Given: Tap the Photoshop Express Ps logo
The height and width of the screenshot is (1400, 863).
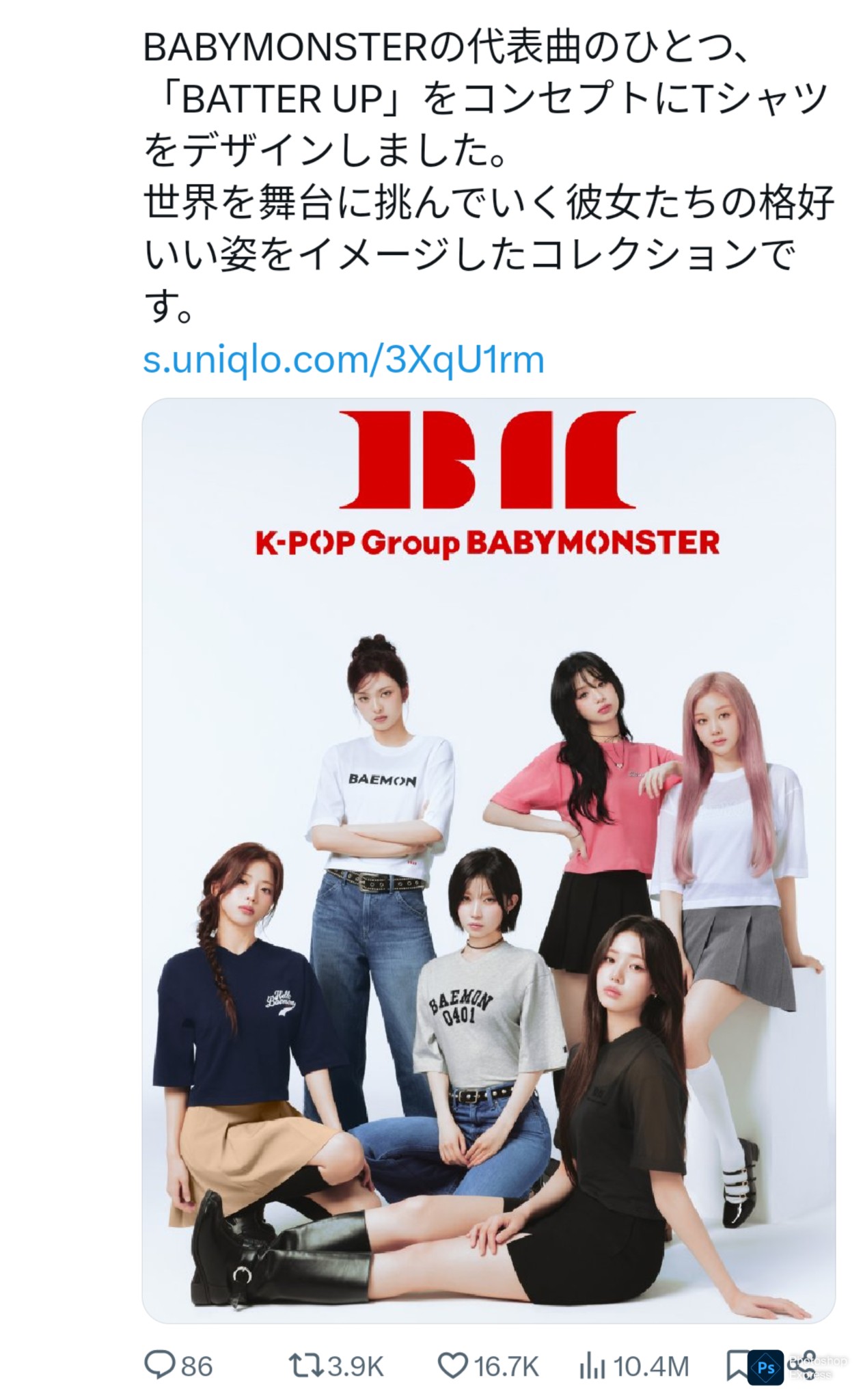Looking at the screenshot, I should (x=766, y=1368).
